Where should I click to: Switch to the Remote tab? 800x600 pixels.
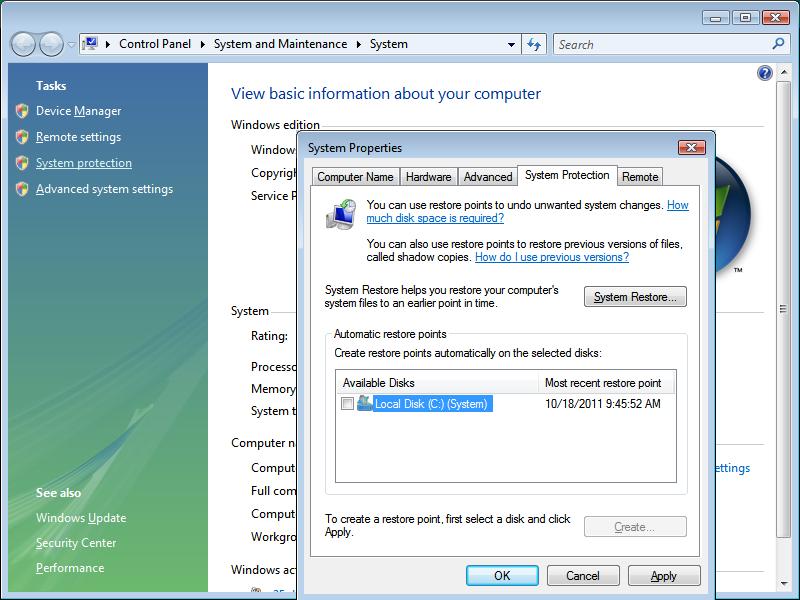click(x=640, y=177)
